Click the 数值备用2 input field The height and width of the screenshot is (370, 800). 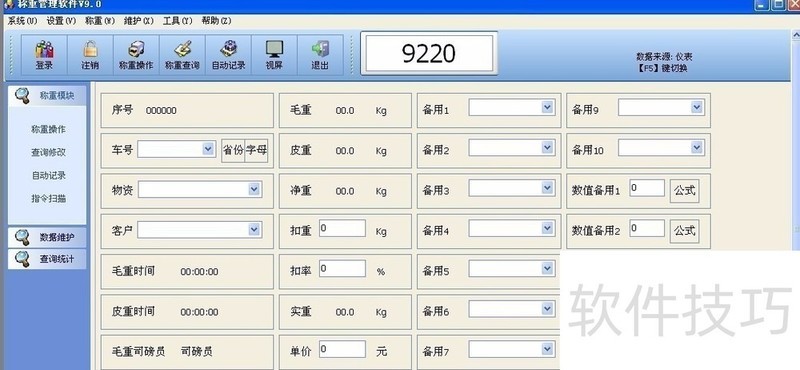pyautogui.click(x=647, y=228)
